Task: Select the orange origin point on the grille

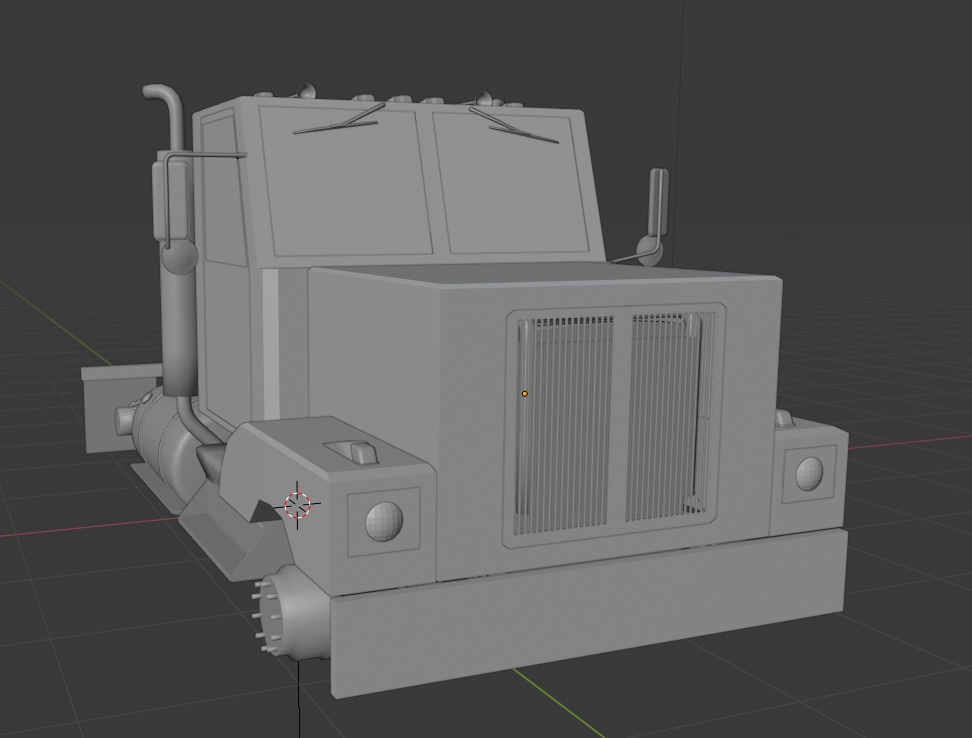Action: (x=524, y=393)
